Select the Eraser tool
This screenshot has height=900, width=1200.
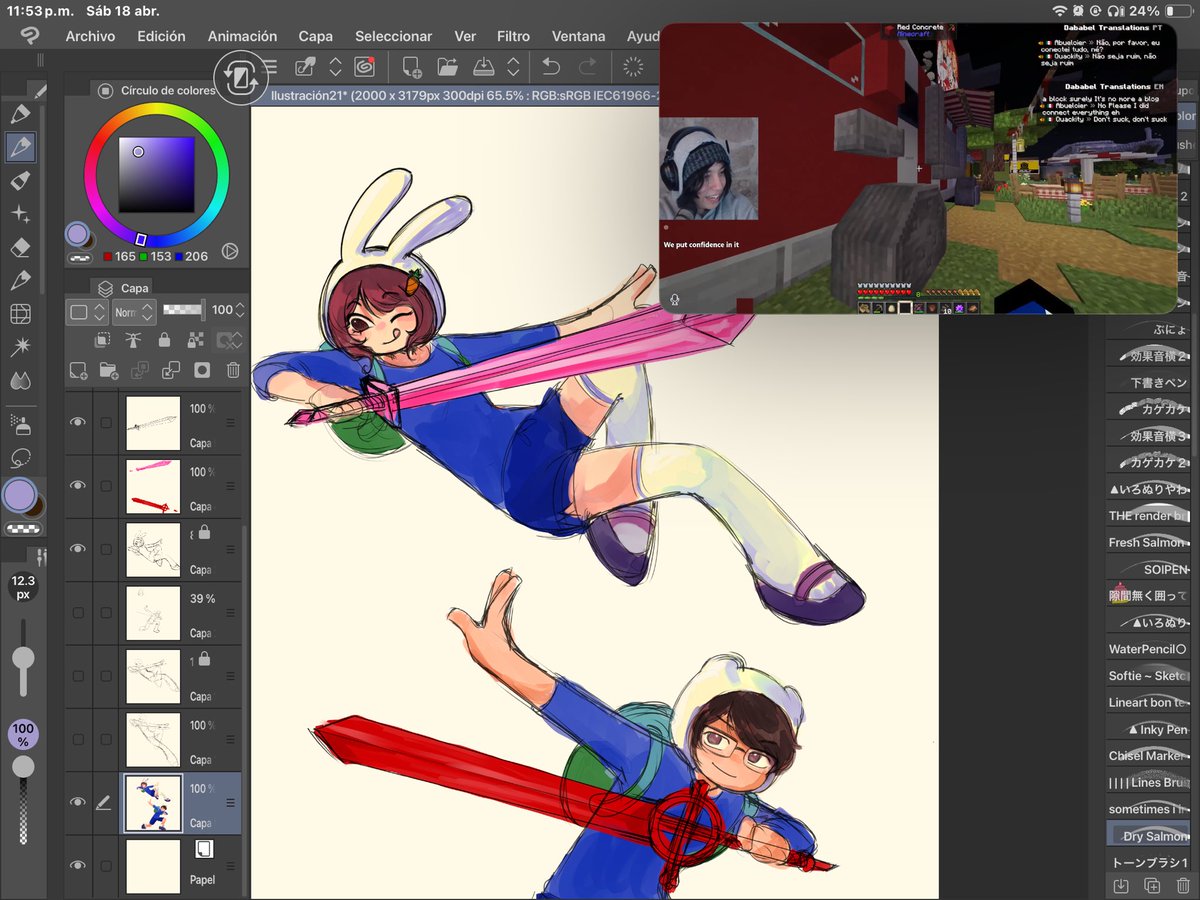point(20,248)
